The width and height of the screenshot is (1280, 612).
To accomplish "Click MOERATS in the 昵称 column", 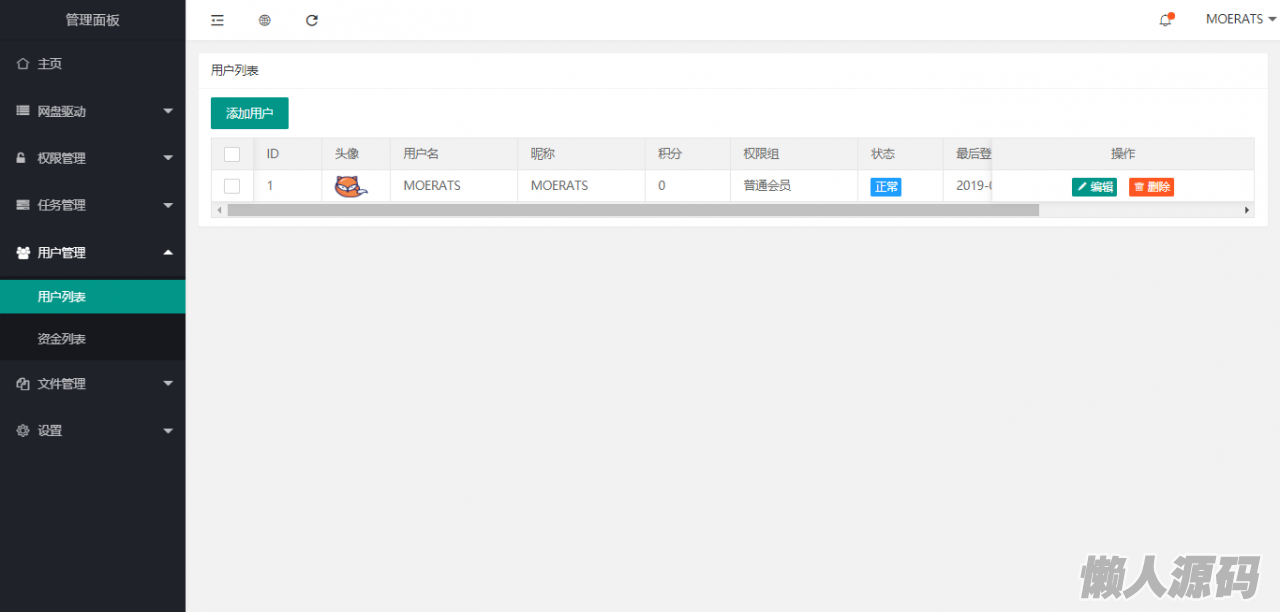I will (x=560, y=186).
